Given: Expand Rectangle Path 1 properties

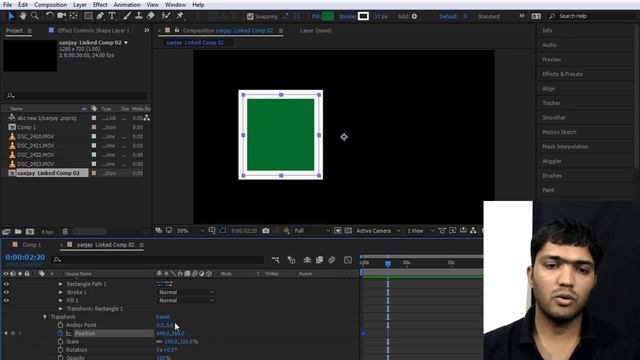Looking at the screenshot, I should [x=61, y=284].
